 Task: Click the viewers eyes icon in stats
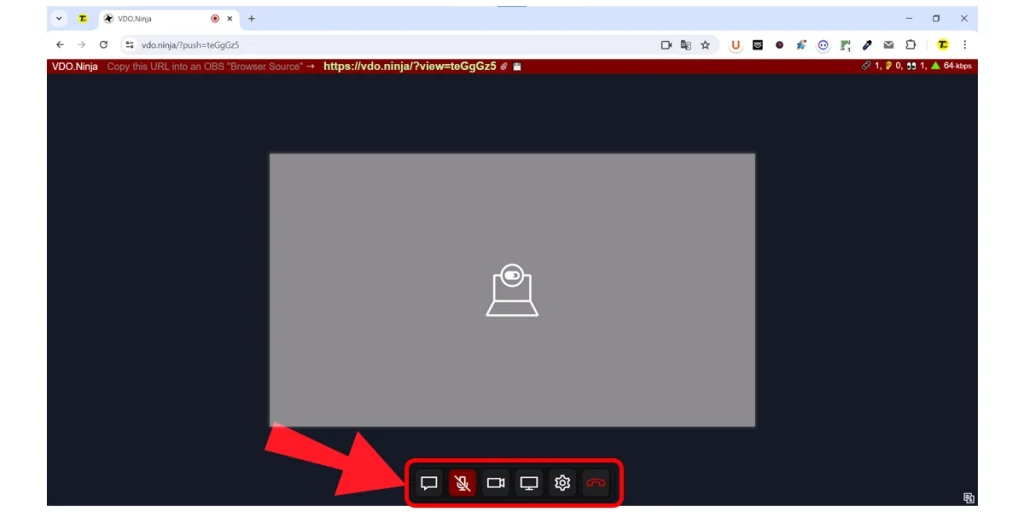[x=911, y=65]
